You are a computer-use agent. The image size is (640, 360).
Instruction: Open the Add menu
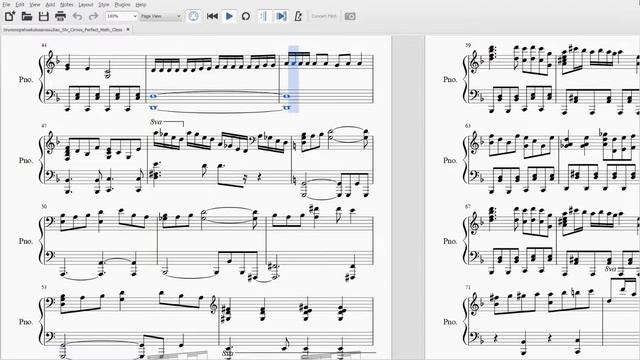pos(50,4)
